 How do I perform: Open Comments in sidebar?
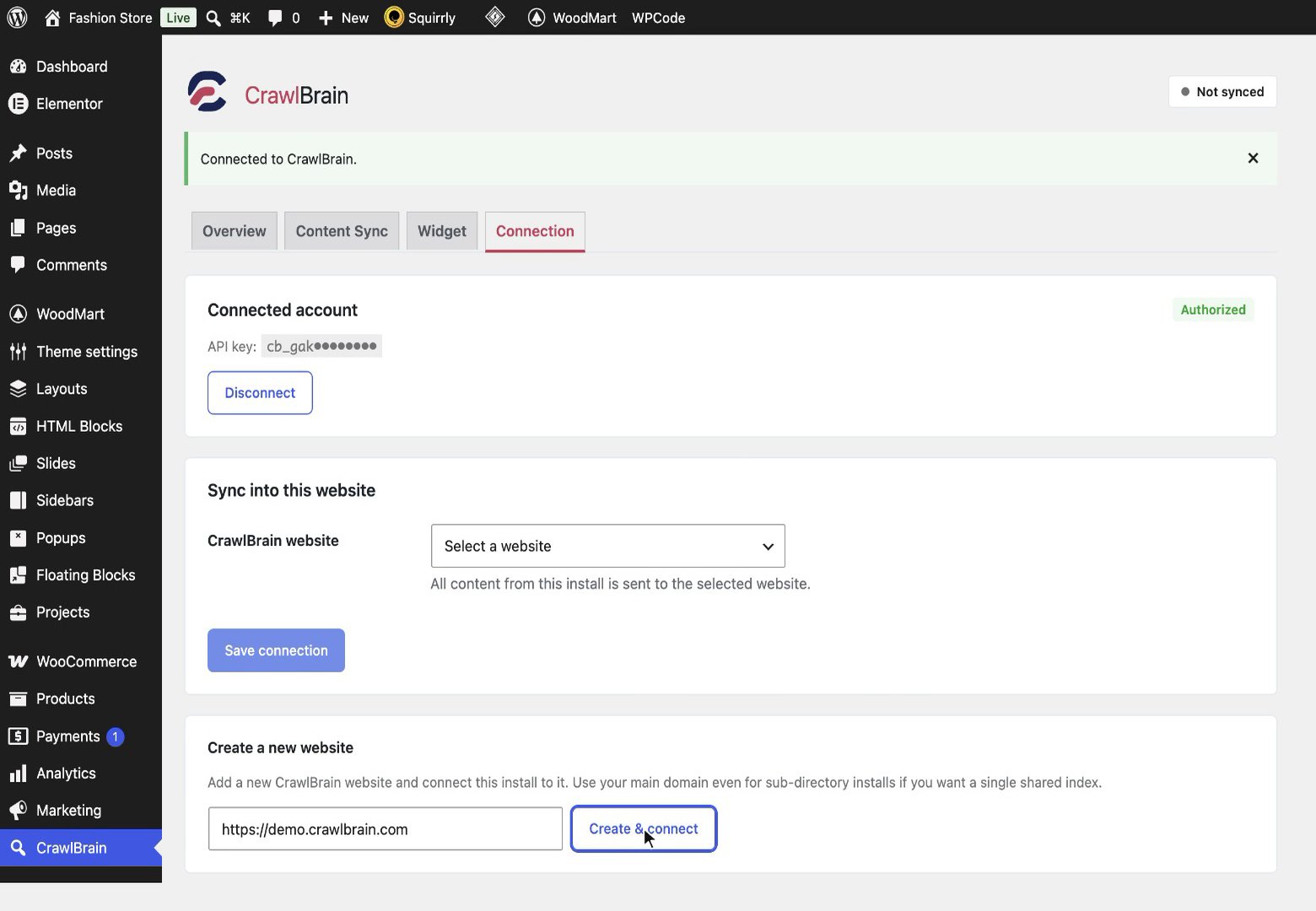(x=81, y=265)
